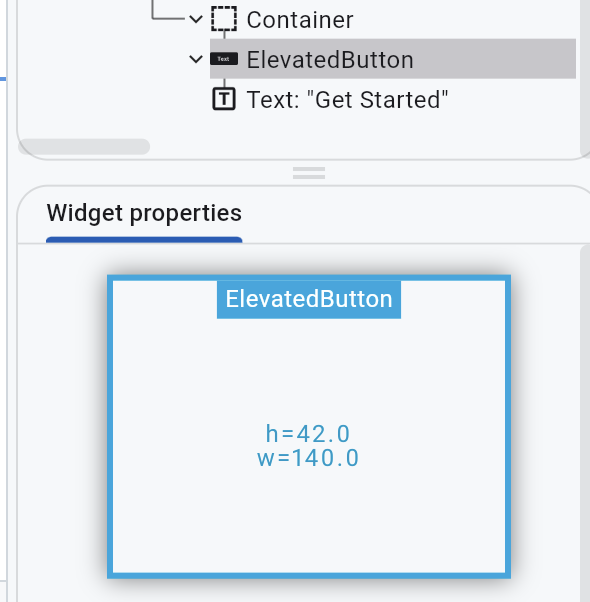Screen dimensions: 590x602
Task: Collapse the Container node chevron
Action: coord(196,19)
